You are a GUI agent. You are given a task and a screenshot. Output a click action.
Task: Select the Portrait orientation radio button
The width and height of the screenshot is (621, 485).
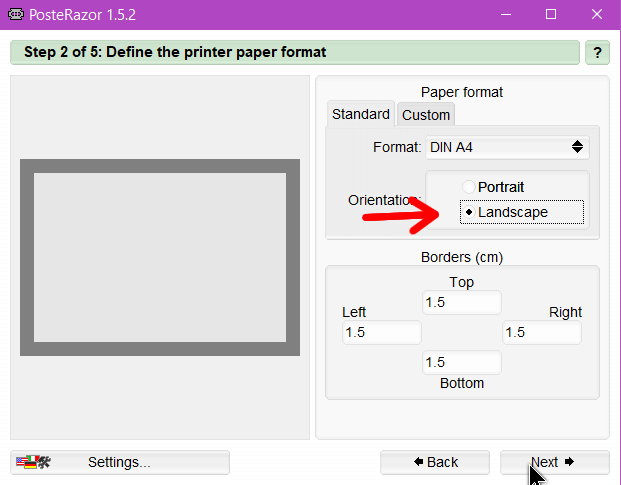[469, 187]
